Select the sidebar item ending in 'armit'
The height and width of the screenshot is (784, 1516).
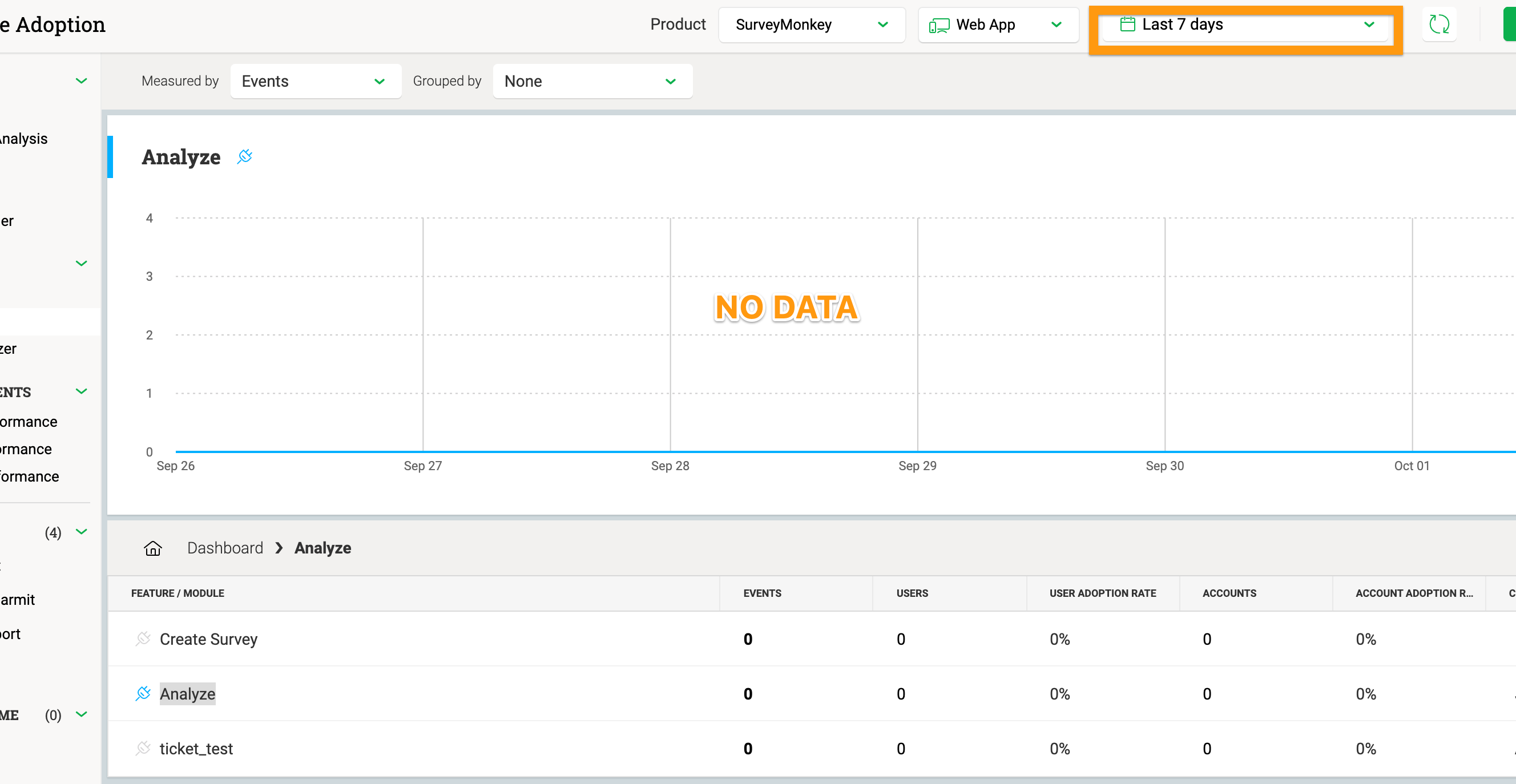[18, 600]
